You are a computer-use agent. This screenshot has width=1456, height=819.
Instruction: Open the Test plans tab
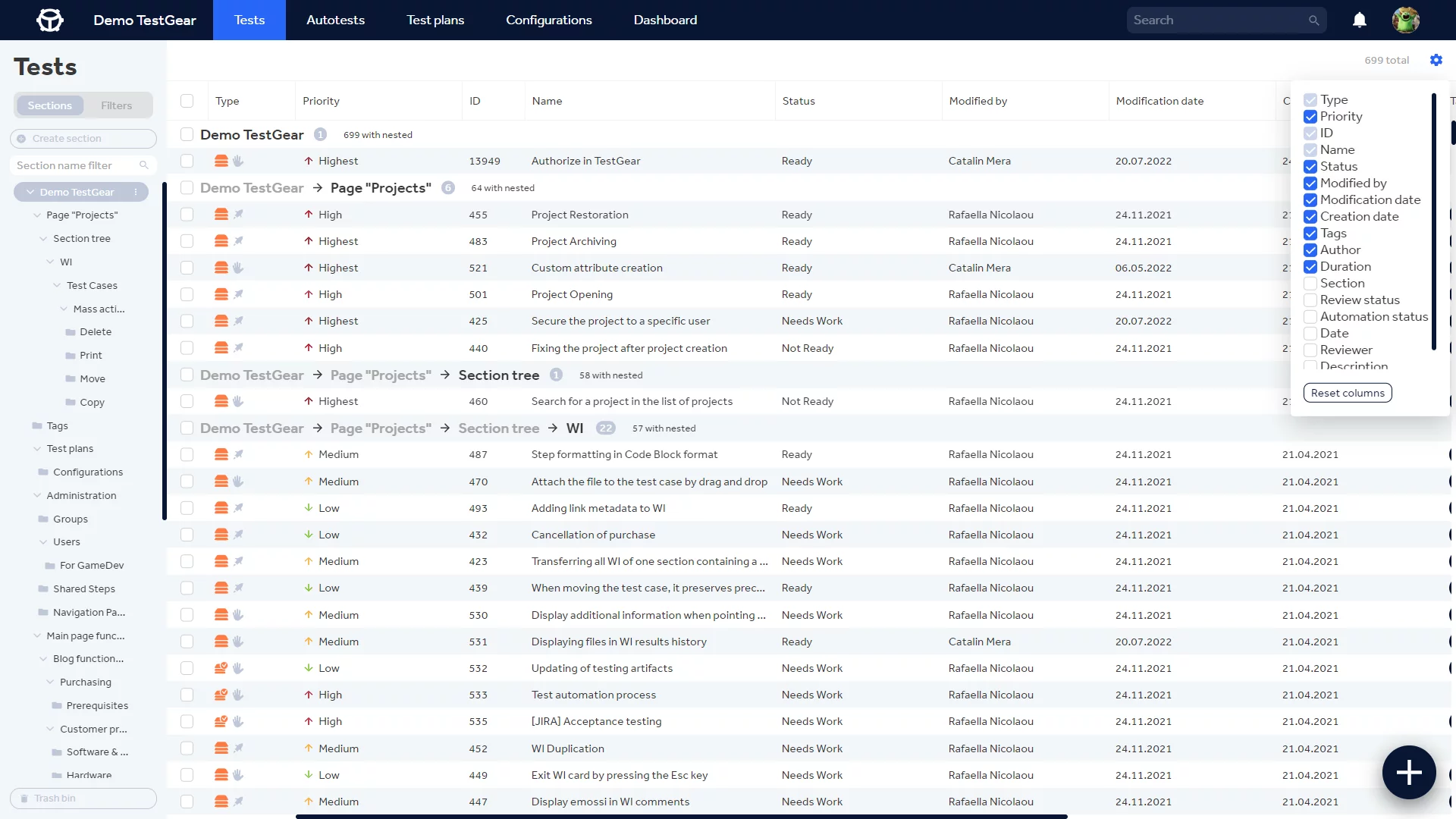(435, 20)
